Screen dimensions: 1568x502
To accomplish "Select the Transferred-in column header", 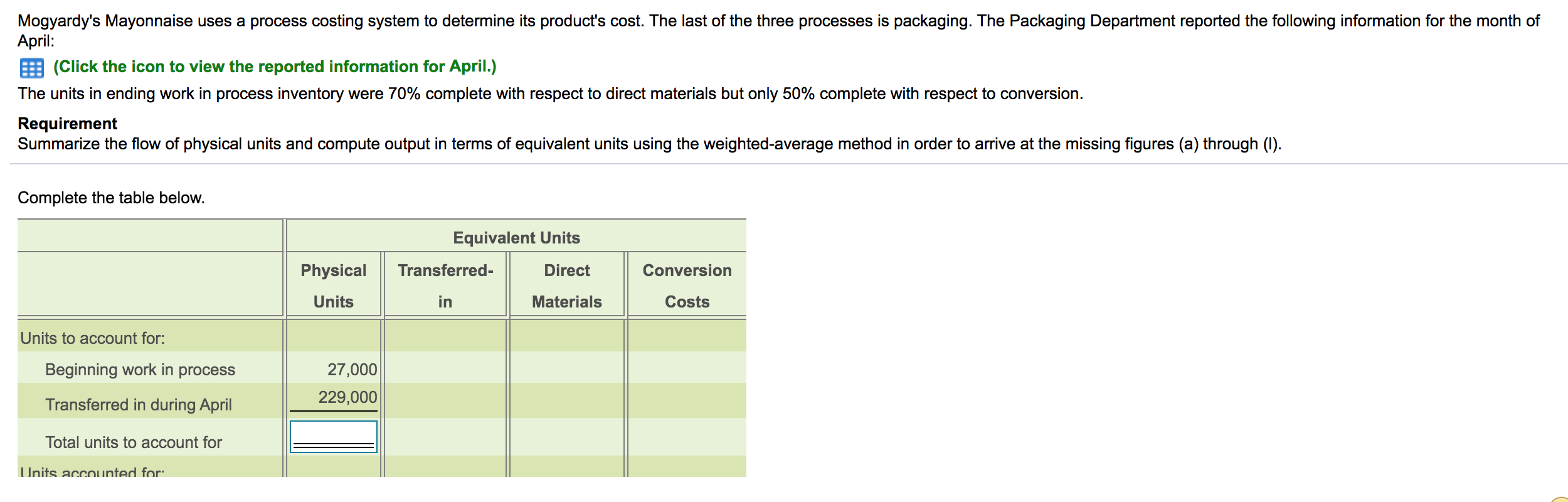I will pos(445,284).
